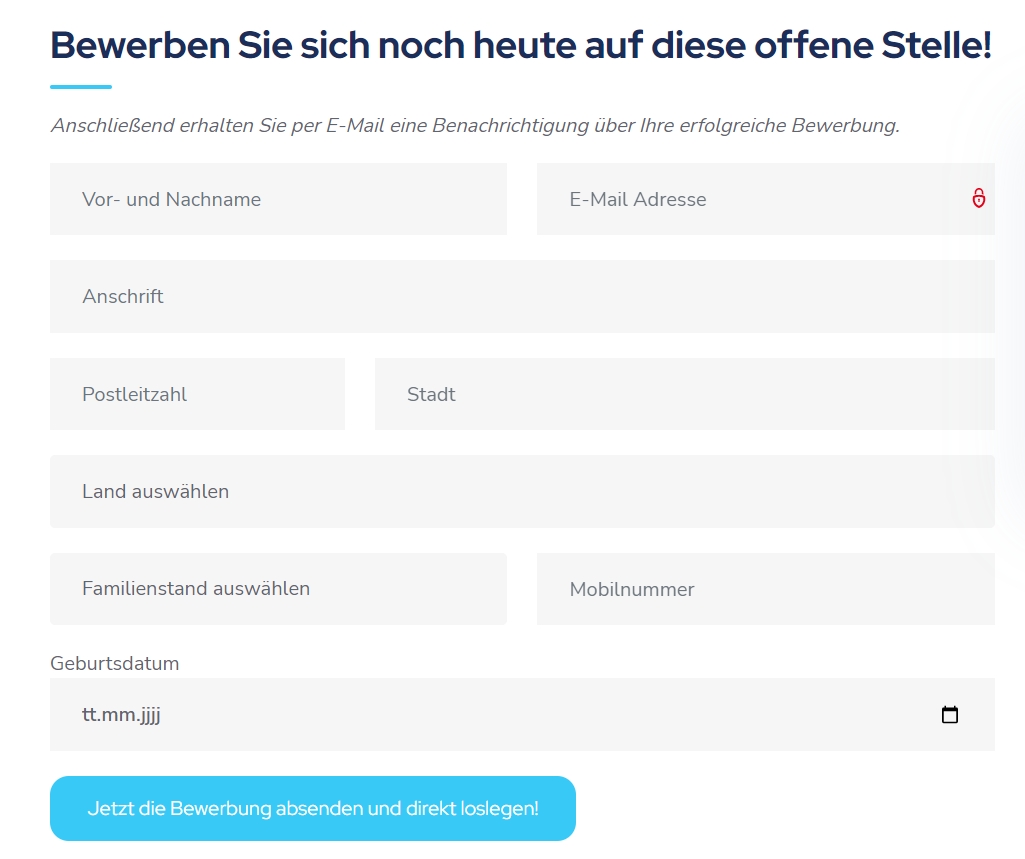Click into the E-Mail Adresse field

coord(765,199)
